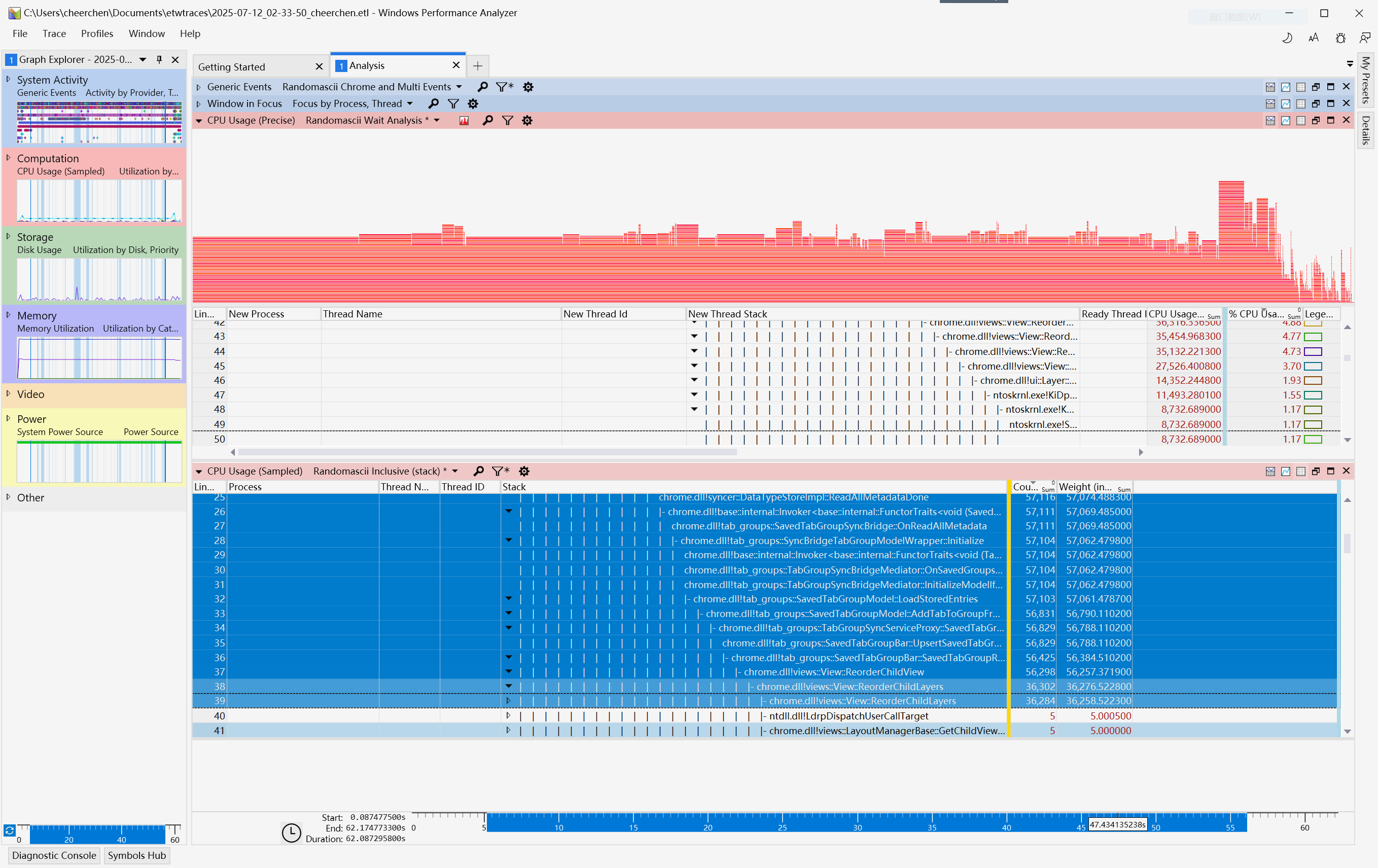Close the Graph Explorer panel
The width and height of the screenshot is (1378, 868).
[175, 59]
